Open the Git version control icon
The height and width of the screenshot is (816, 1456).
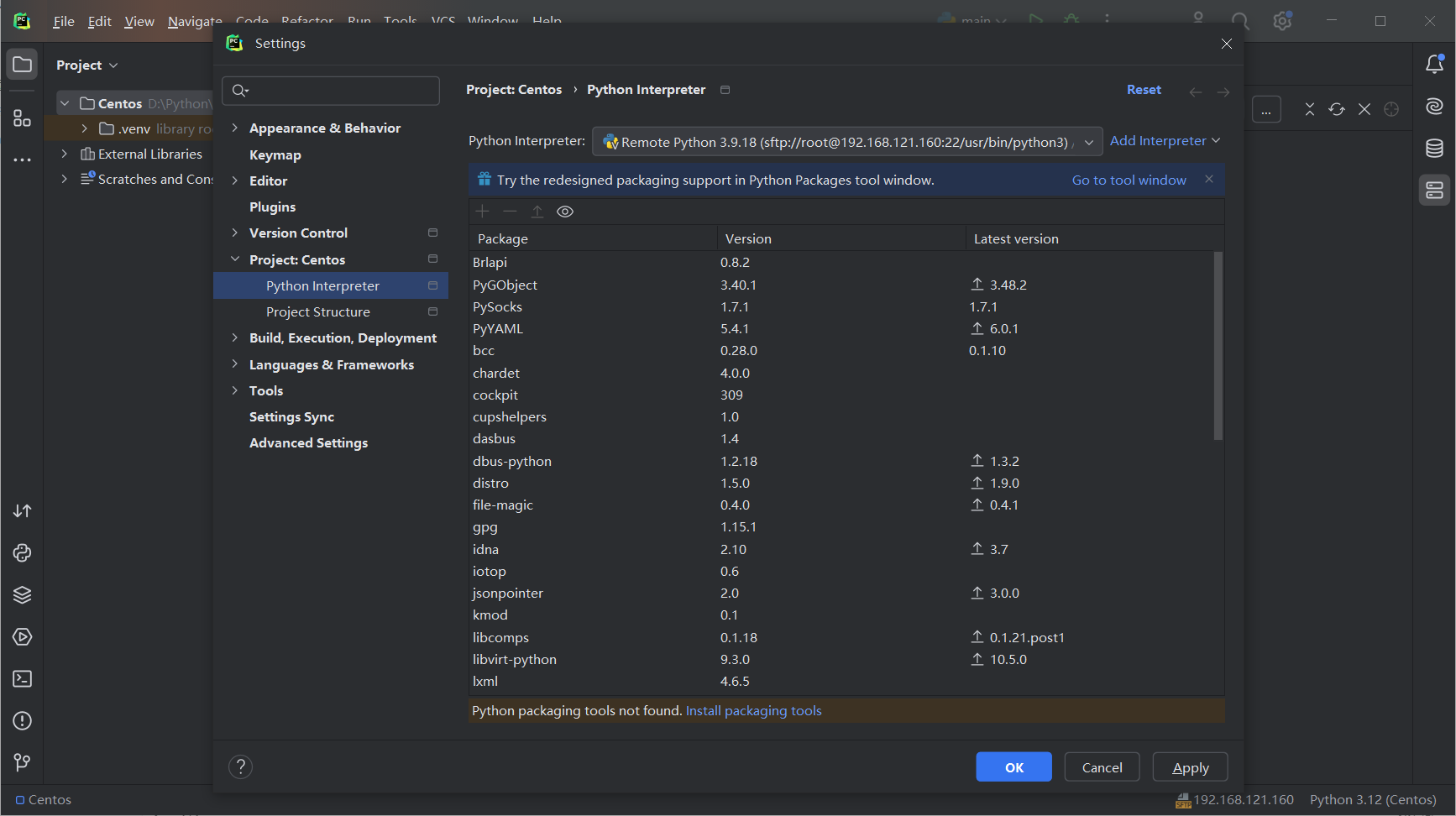(23, 762)
